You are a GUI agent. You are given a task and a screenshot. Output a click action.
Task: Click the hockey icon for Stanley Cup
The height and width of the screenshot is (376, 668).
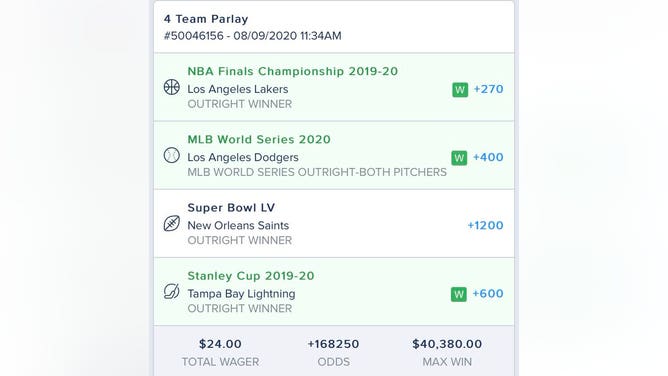tap(172, 292)
